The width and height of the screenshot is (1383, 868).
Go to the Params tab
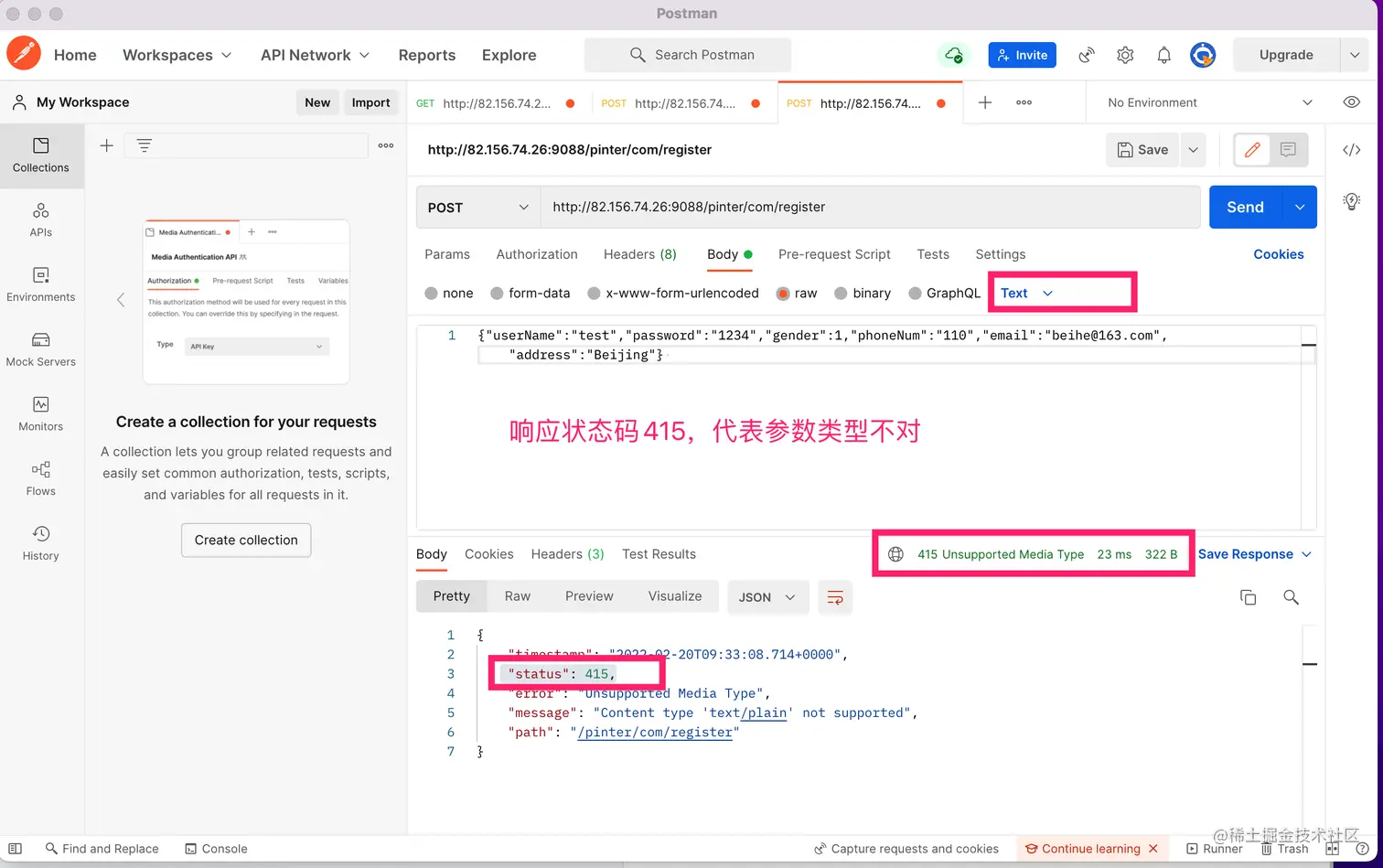click(x=447, y=254)
